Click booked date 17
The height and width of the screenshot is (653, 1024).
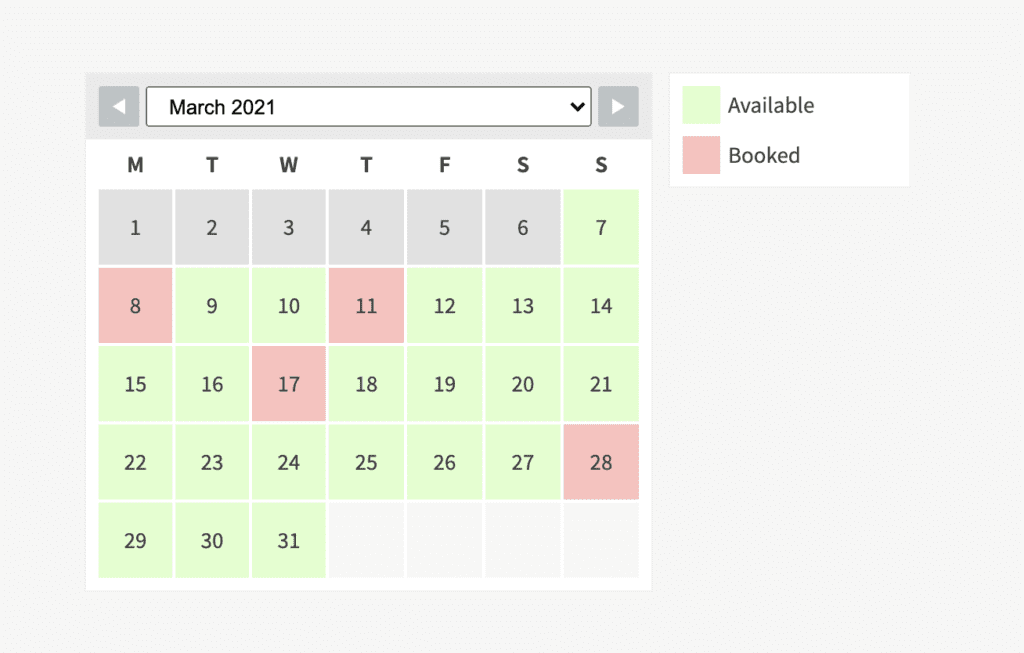(x=289, y=384)
